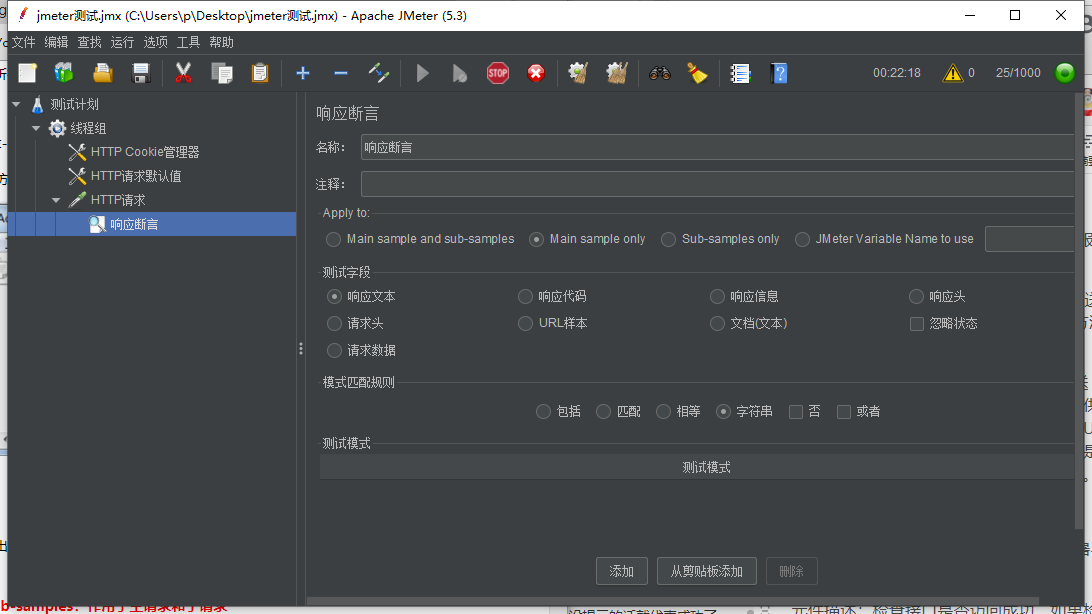Click the 从剪贴板添加 button

point(707,572)
